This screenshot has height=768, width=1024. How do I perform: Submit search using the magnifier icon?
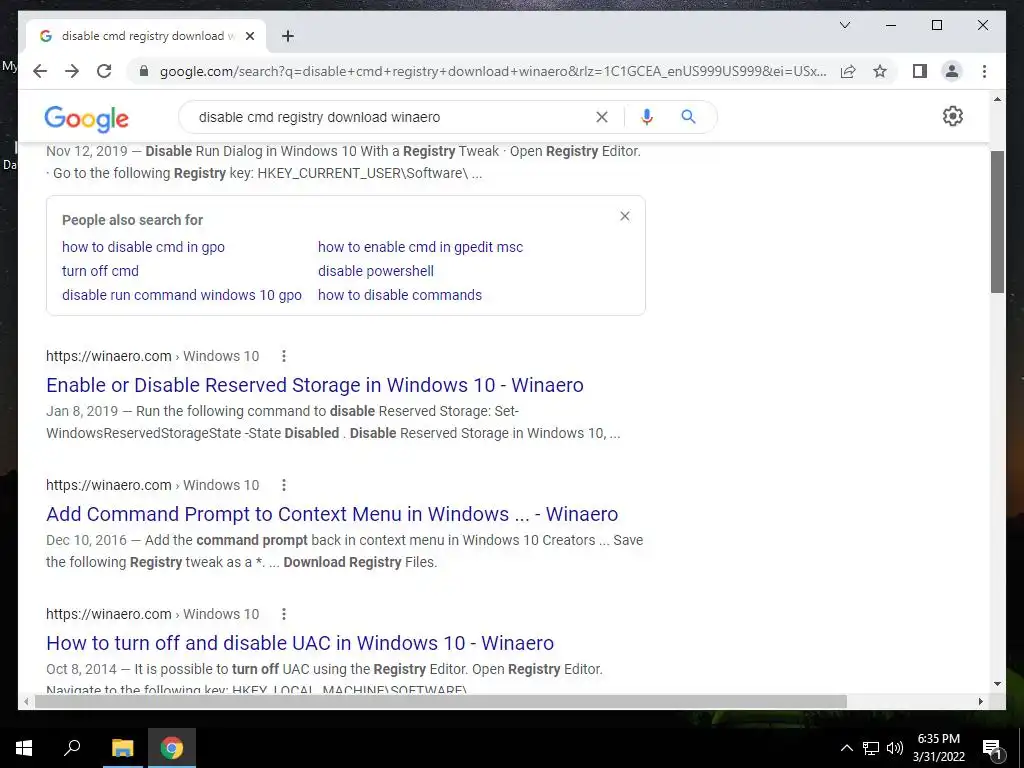688,117
